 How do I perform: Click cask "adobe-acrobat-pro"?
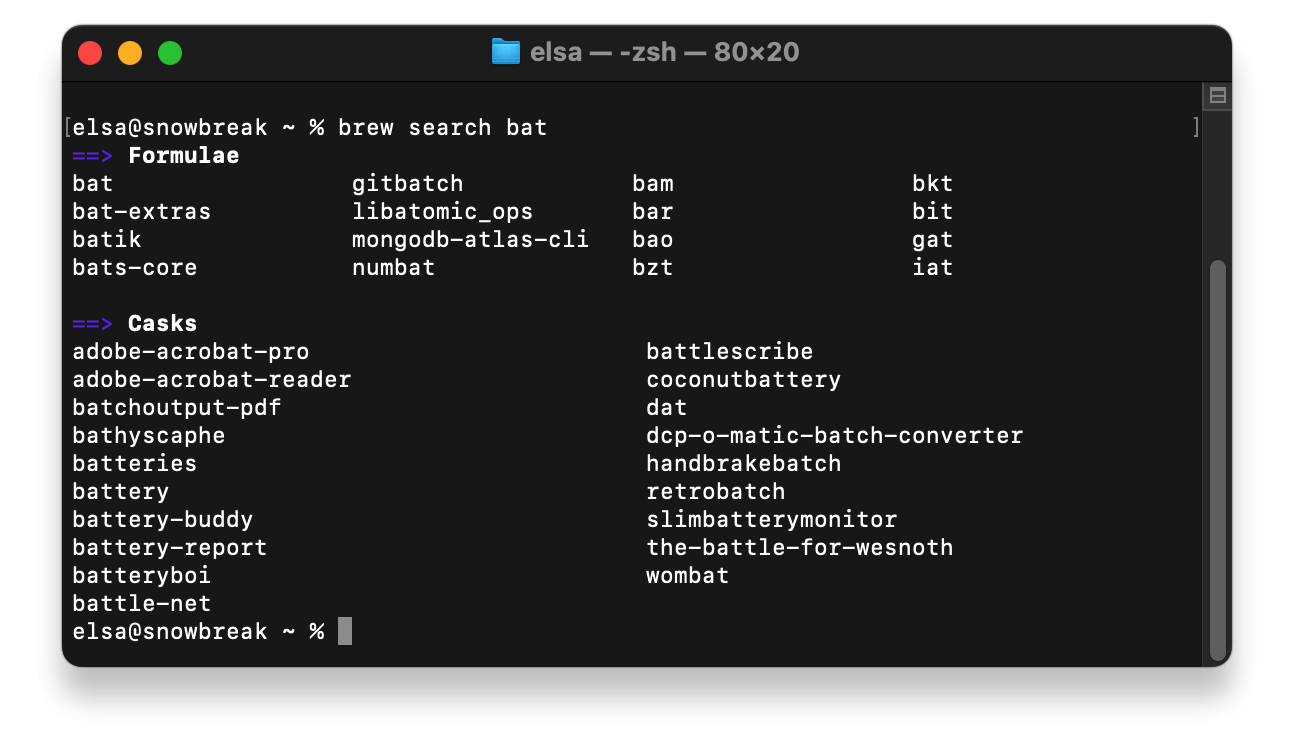click(x=191, y=352)
